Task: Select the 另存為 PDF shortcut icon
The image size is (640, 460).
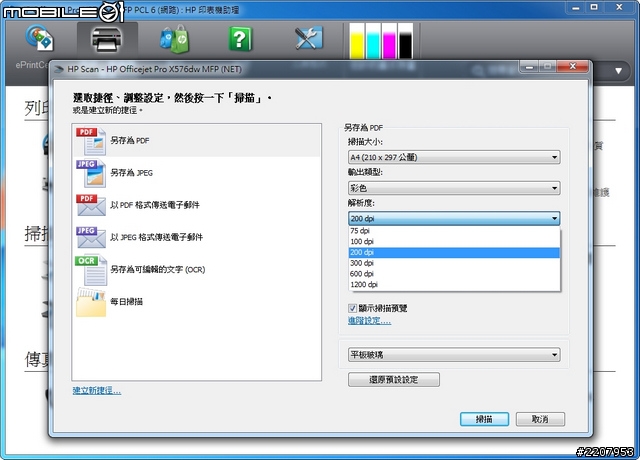Action: tap(91, 141)
